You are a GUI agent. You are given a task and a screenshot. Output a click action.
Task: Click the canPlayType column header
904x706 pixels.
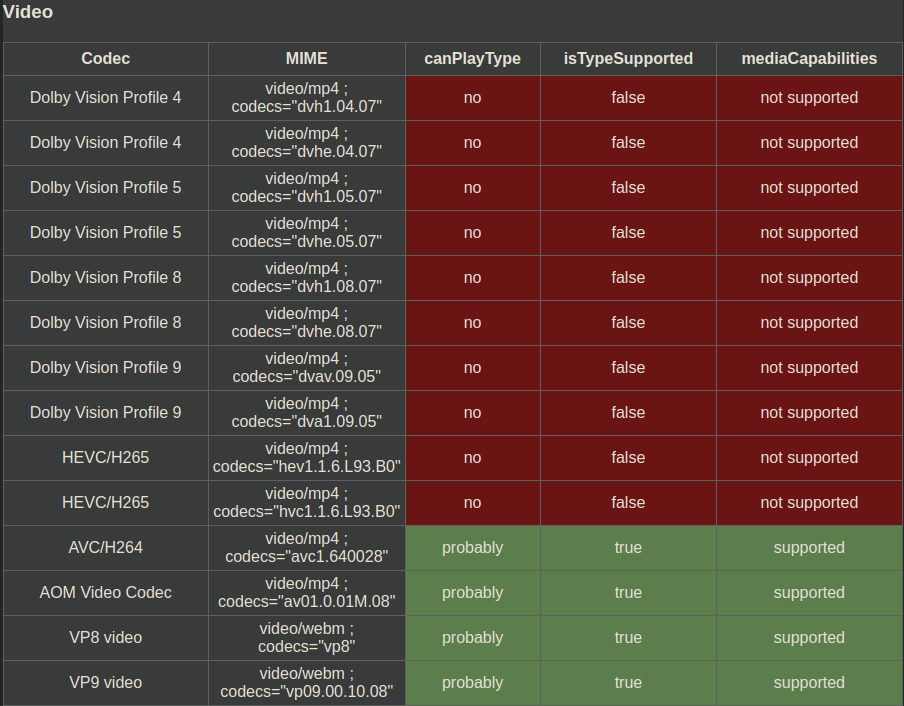click(x=473, y=58)
